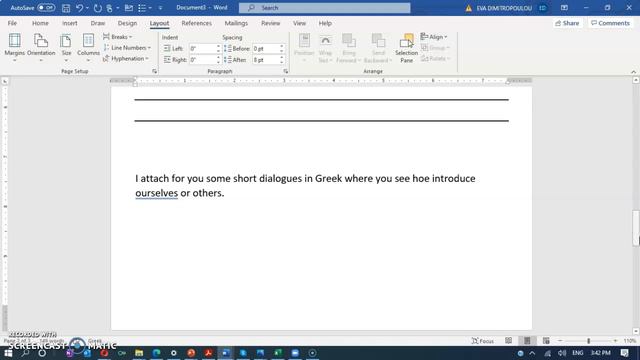The height and width of the screenshot is (360, 640).
Task: Open the Orientation options
Action: tap(41, 48)
